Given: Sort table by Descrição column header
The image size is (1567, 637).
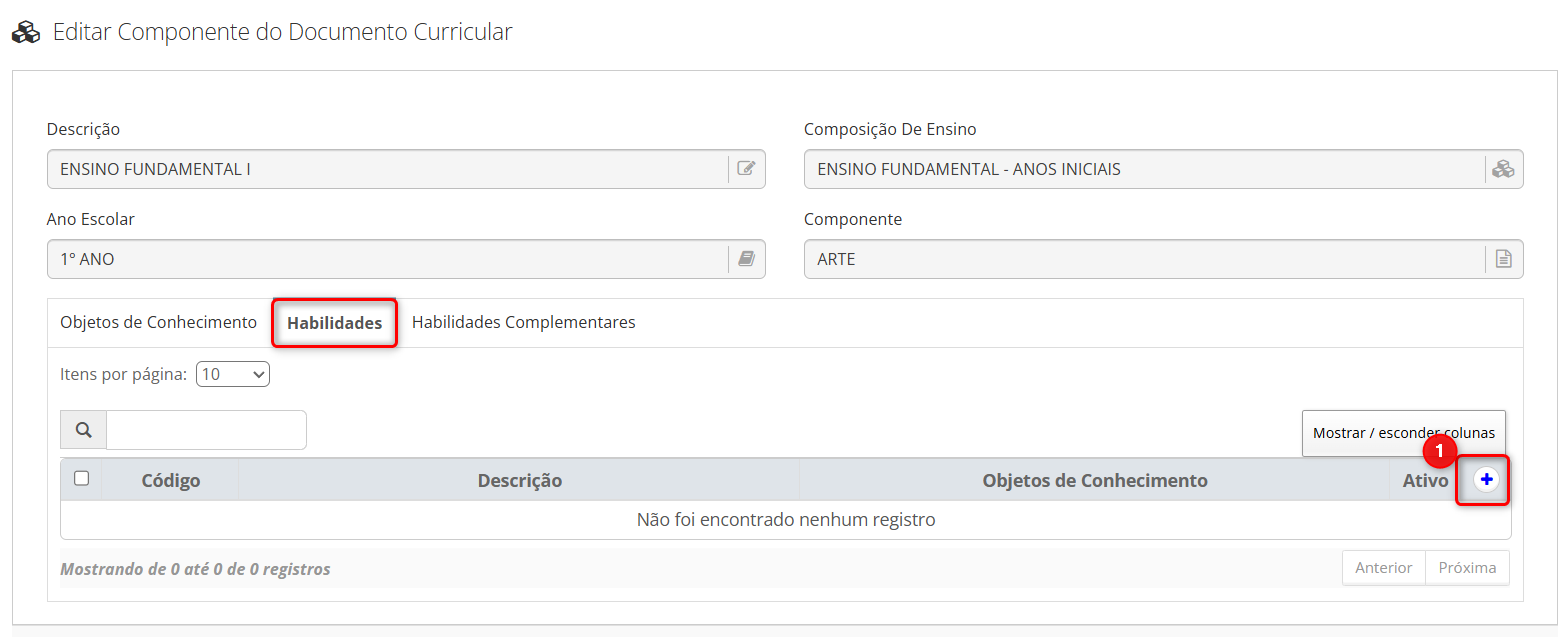Looking at the screenshot, I should tap(519, 481).
